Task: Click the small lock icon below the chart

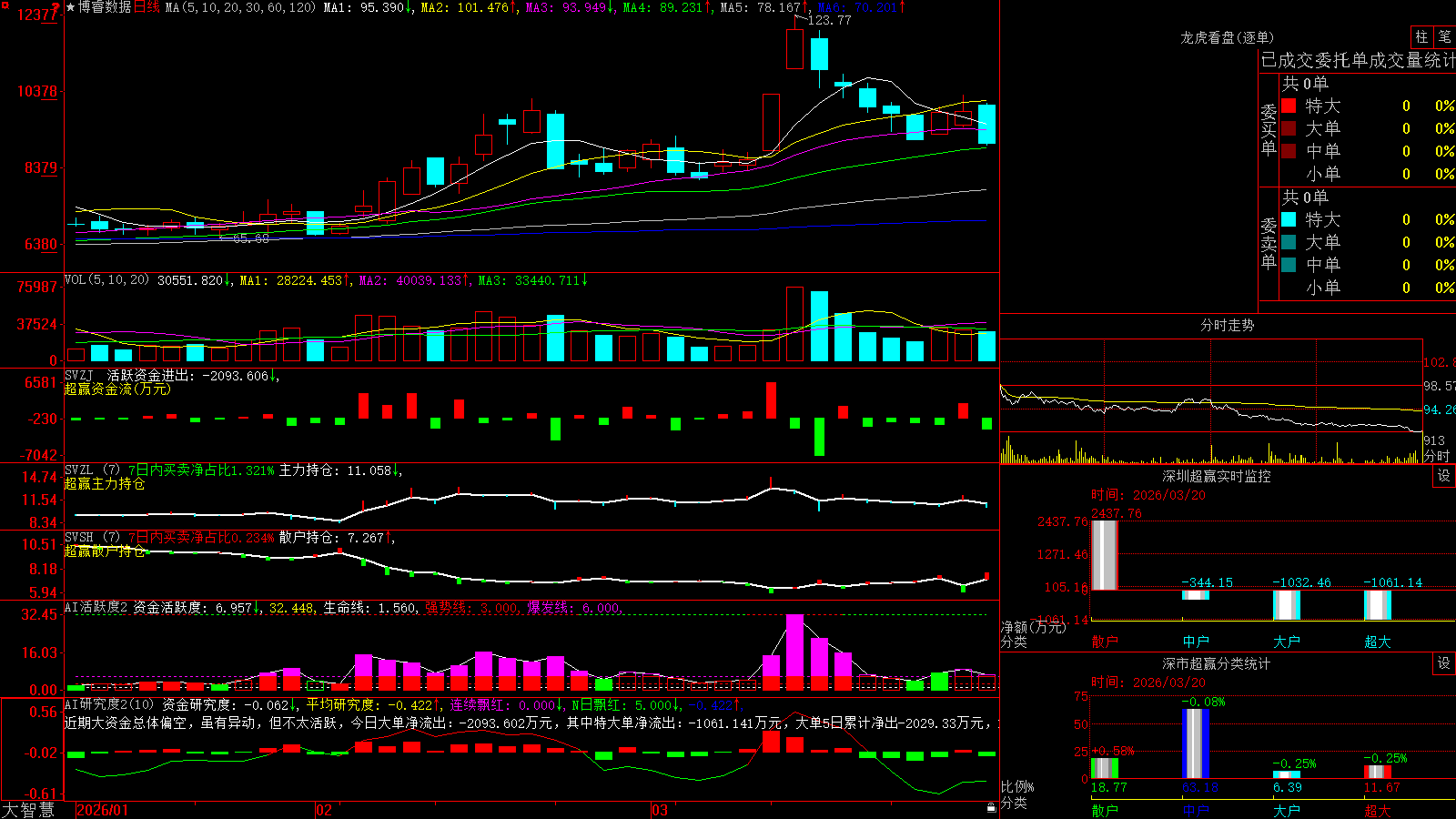Action: pyautogui.click(x=991, y=808)
